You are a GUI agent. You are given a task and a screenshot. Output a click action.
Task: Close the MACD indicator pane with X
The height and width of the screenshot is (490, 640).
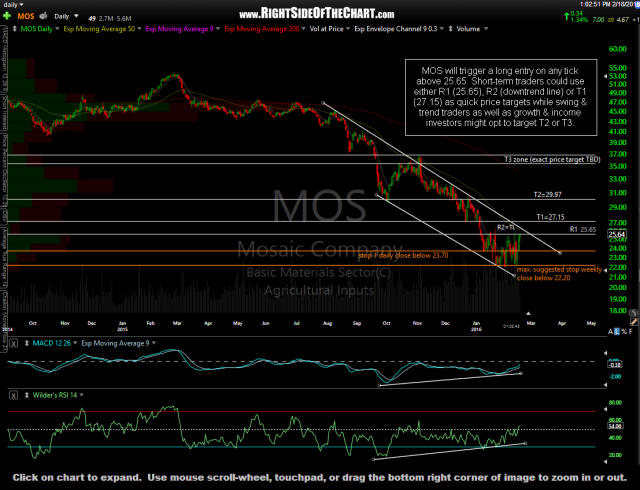(x=13, y=343)
